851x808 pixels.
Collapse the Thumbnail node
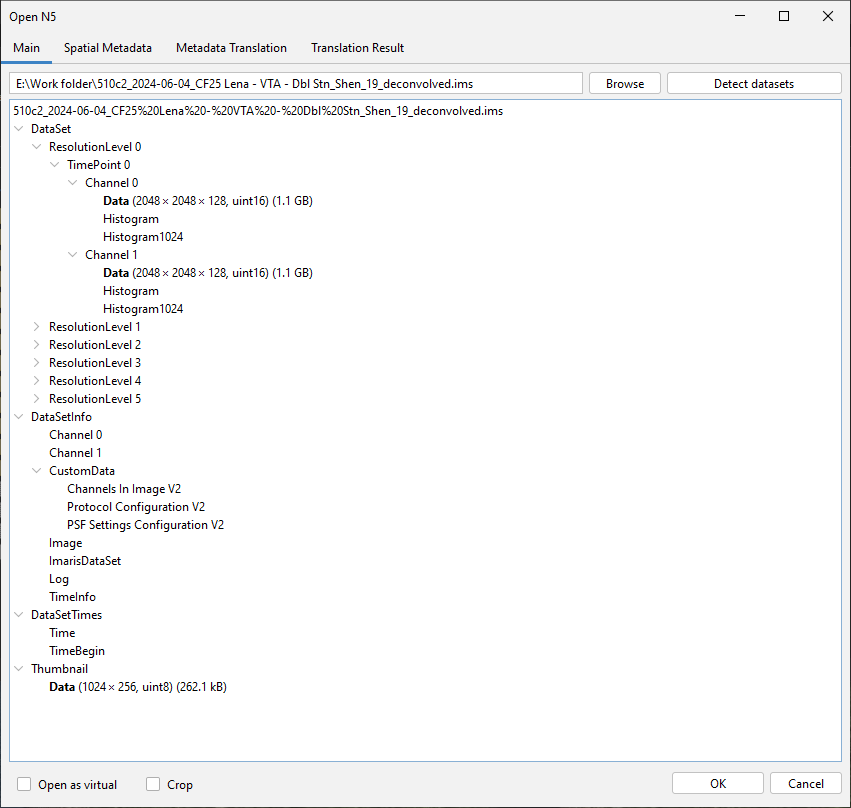click(18, 668)
